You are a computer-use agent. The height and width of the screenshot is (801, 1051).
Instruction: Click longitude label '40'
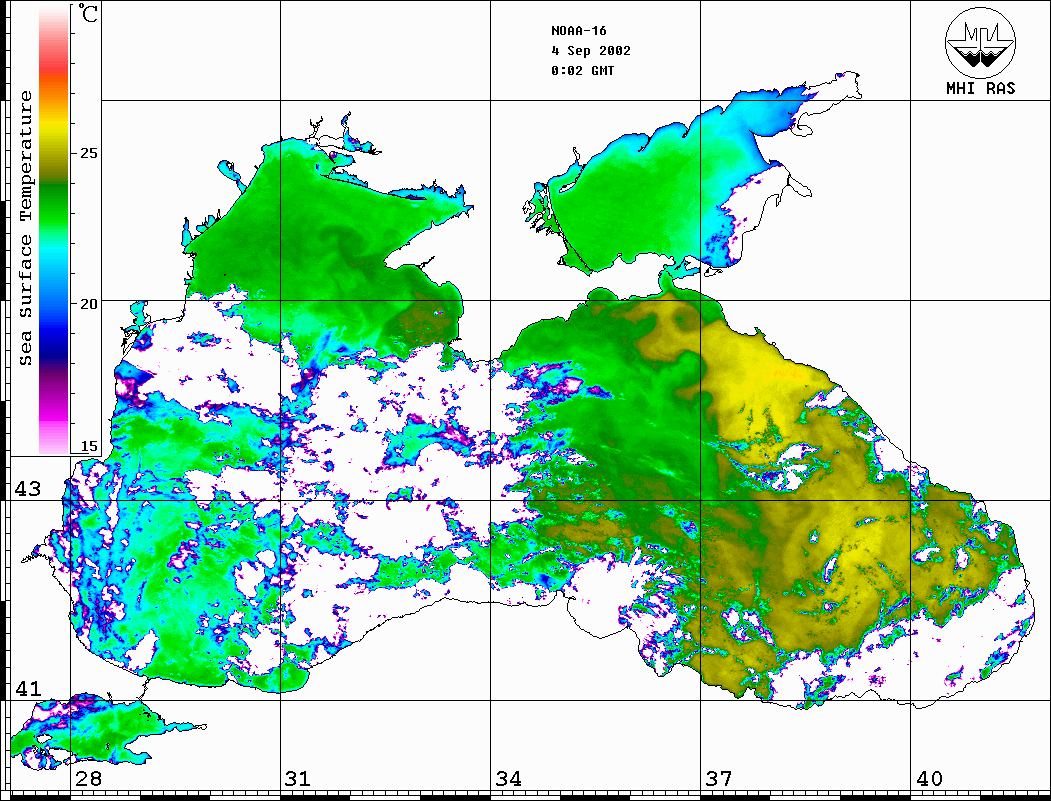click(x=929, y=779)
